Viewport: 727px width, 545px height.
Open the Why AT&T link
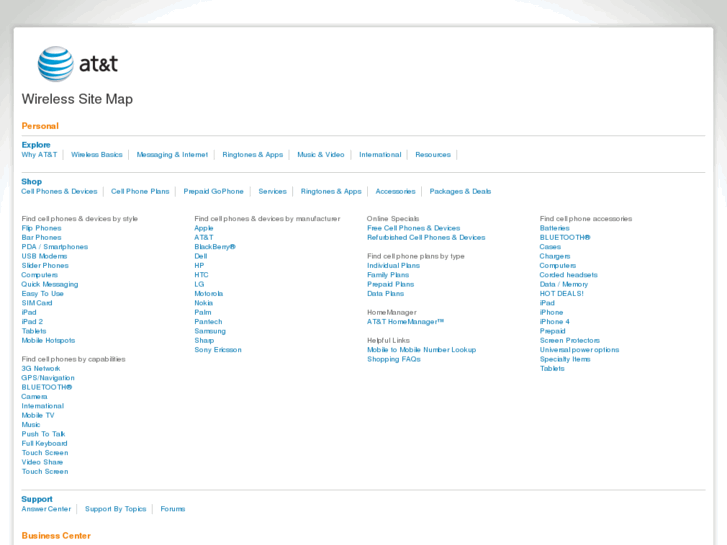pos(39,154)
